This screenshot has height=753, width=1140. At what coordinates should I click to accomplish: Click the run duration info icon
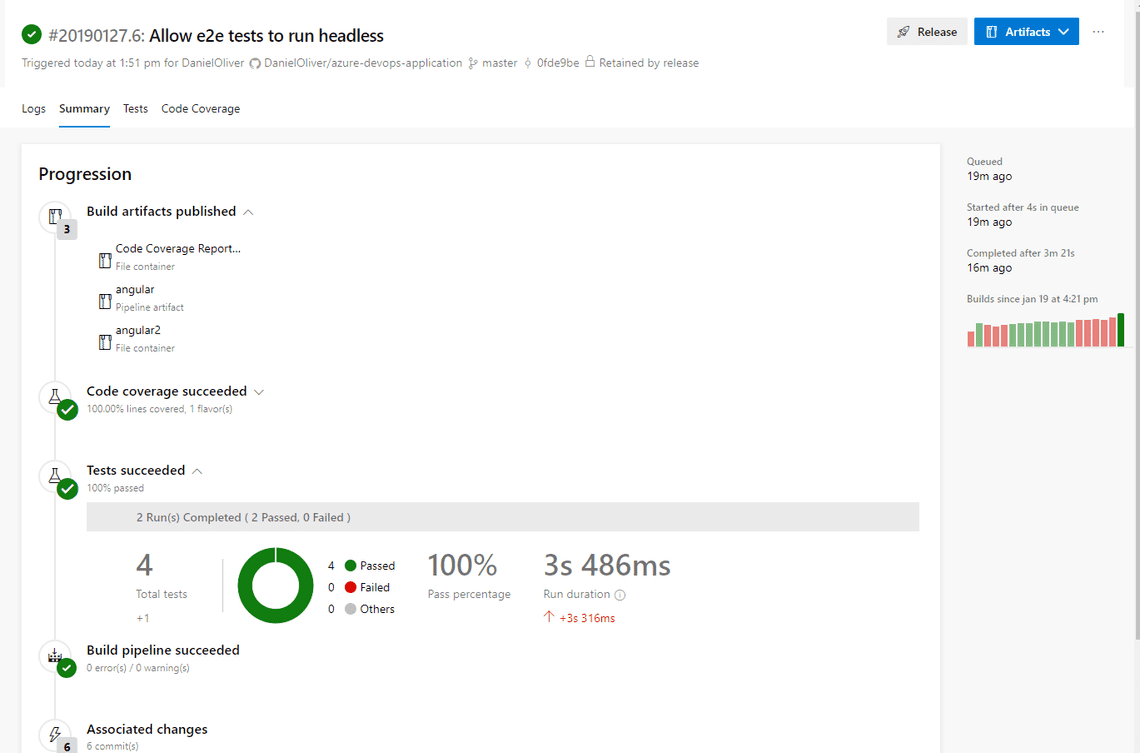(620, 595)
